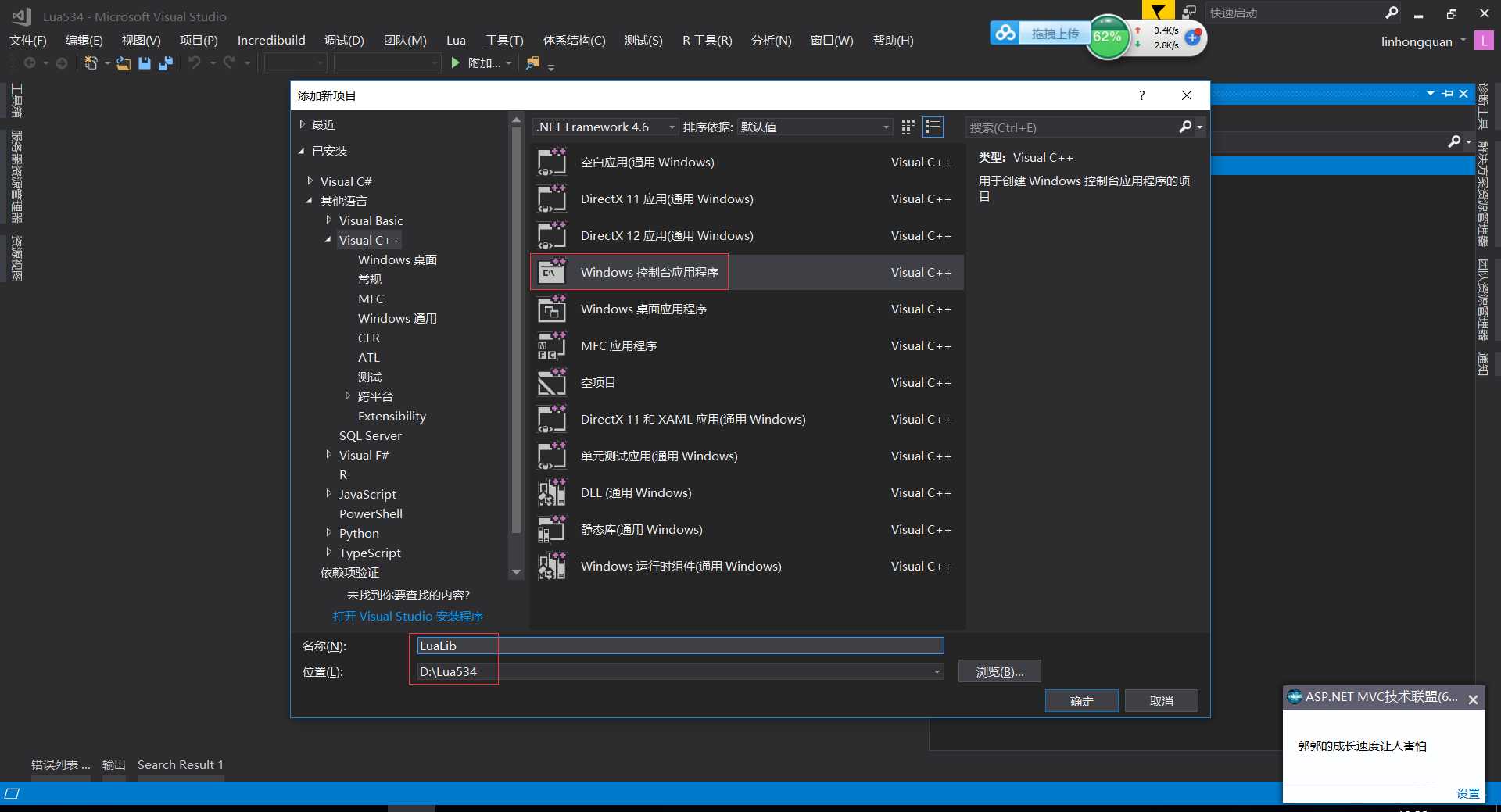
Task: Open the Lua menu
Action: pyautogui.click(x=456, y=40)
